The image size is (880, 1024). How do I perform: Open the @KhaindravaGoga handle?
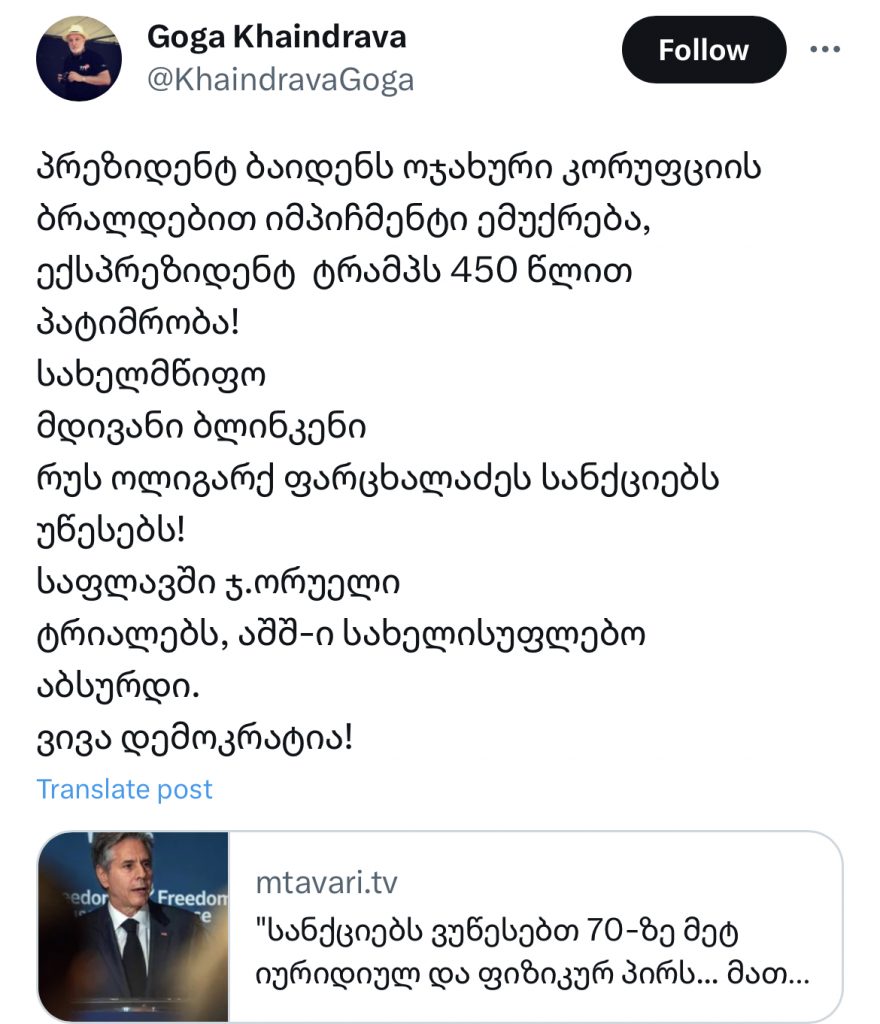tap(281, 80)
